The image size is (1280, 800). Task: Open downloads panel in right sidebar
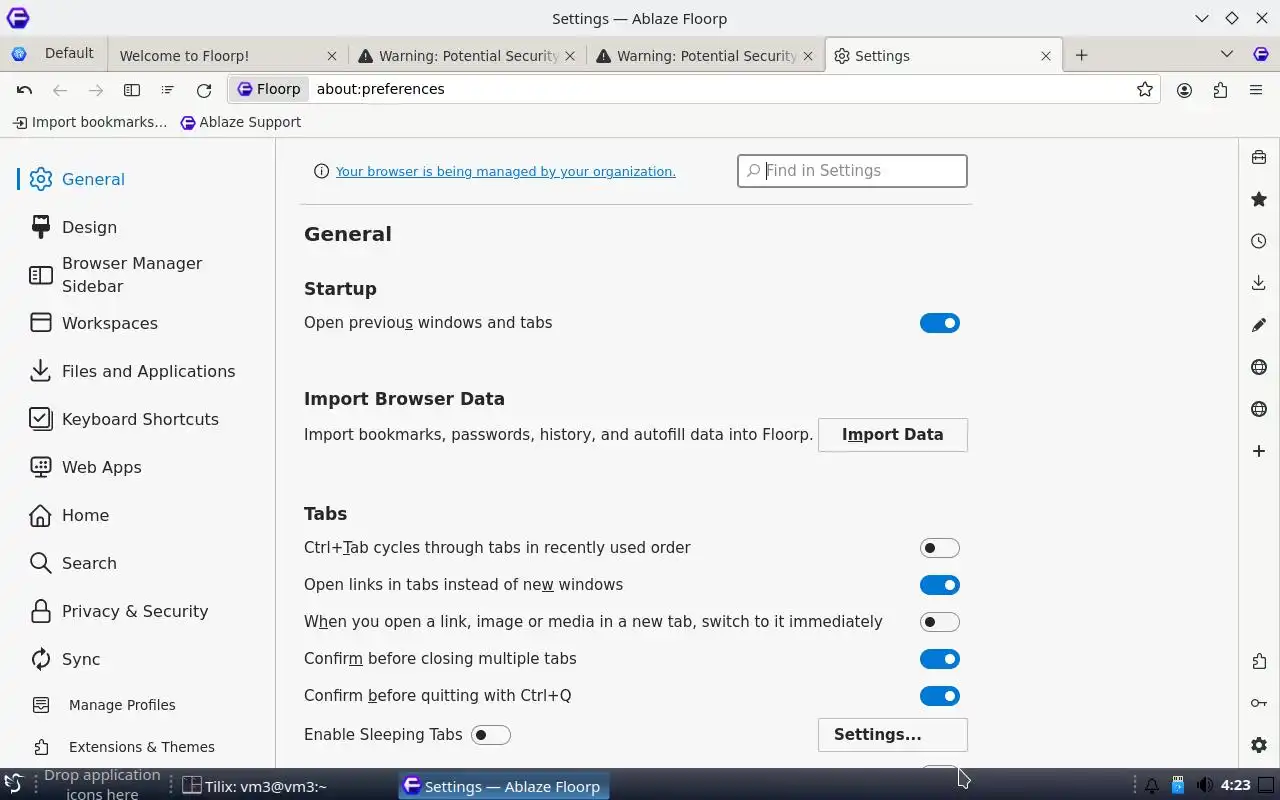pyautogui.click(x=1259, y=283)
